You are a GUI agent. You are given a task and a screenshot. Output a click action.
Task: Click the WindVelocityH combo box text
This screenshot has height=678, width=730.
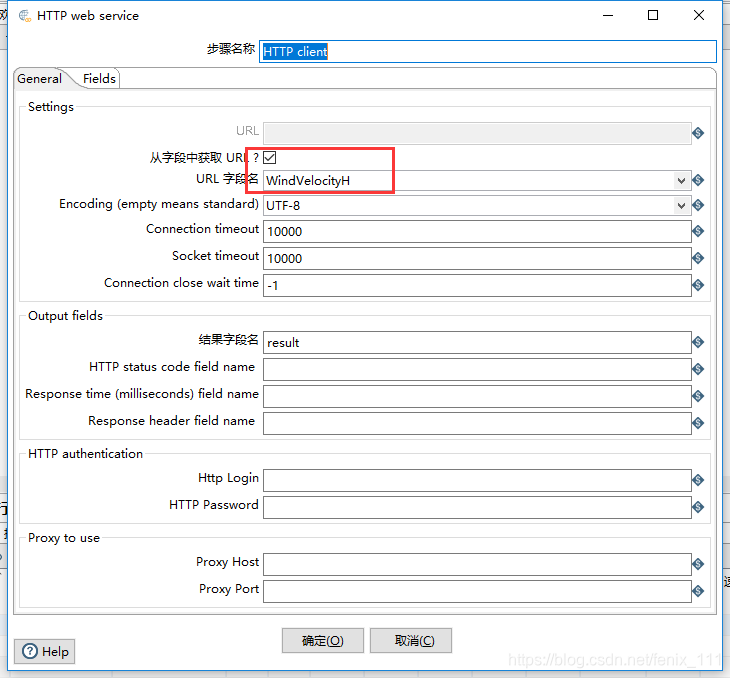click(x=308, y=181)
